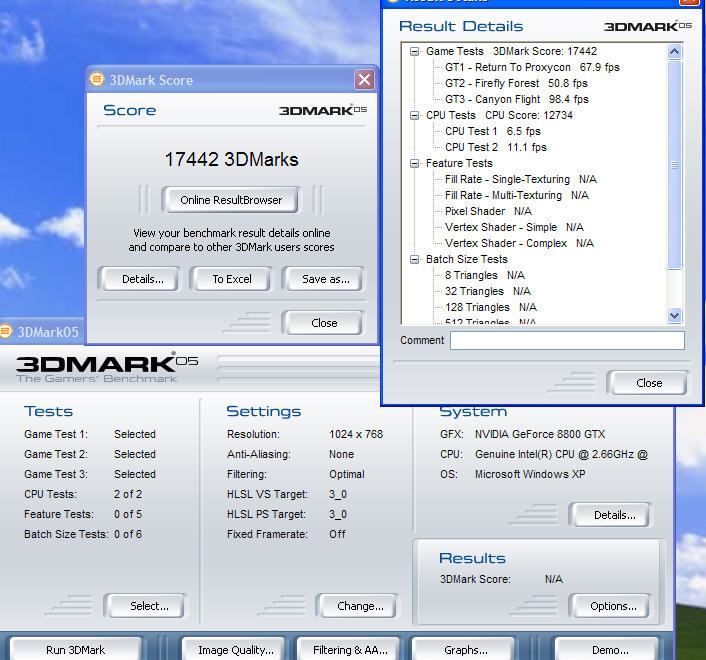This screenshot has width=706, height=660.
Task: Click the Save as... button
Action: [x=325, y=279]
